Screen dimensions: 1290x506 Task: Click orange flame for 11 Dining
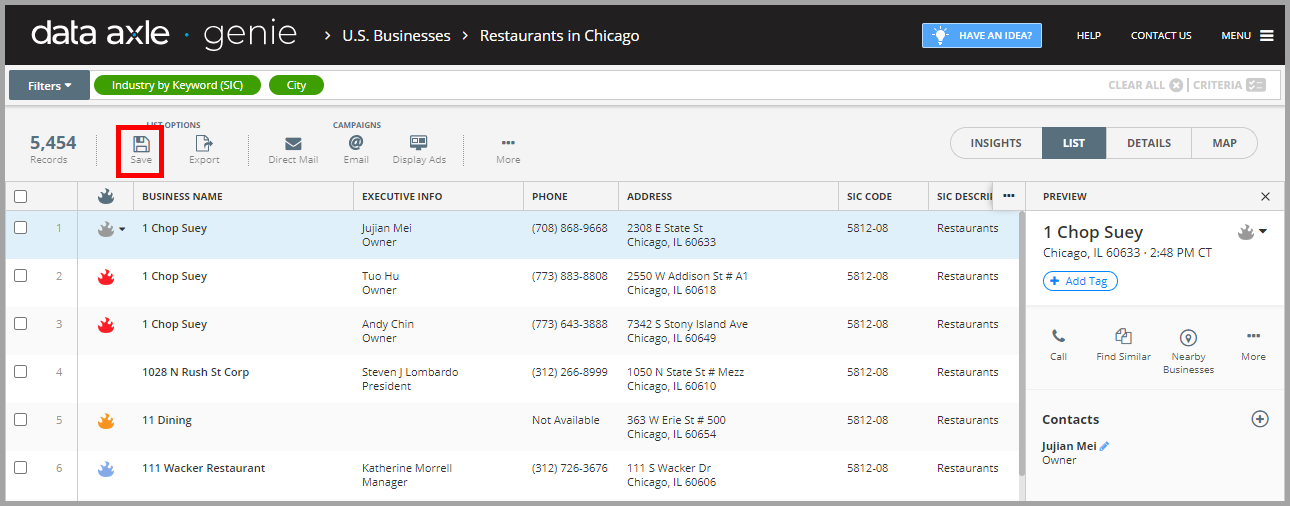pos(106,421)
